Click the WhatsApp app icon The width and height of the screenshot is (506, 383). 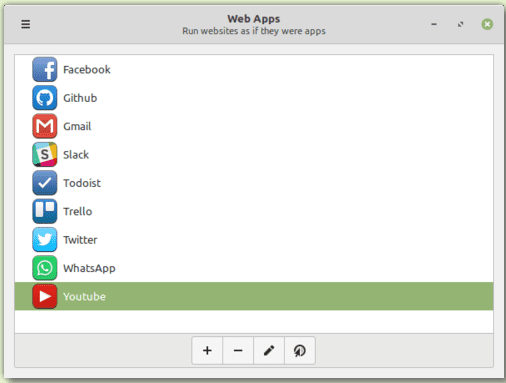click(x=45, y=268)
